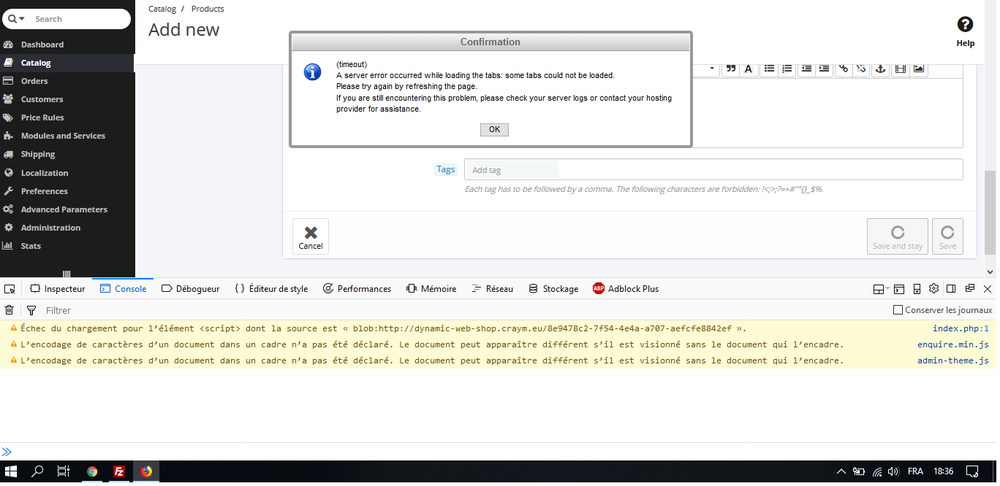Switch to Éditeur de style tab
The width and height of the screenshot is (1000, 486).
pyautogui.click(x=271, y=289)
